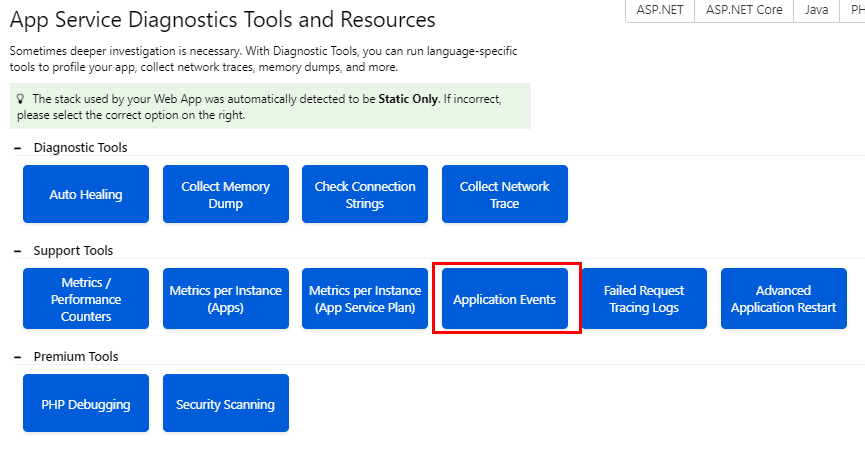Open the Auto Healing tool

coord(86,194)
